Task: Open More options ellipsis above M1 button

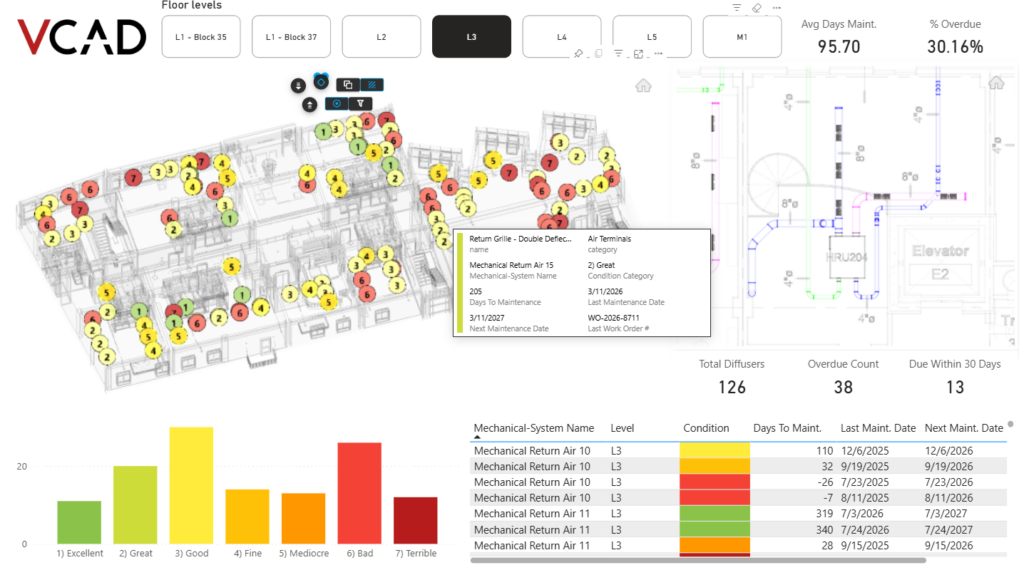Action: tap(776, 8)
